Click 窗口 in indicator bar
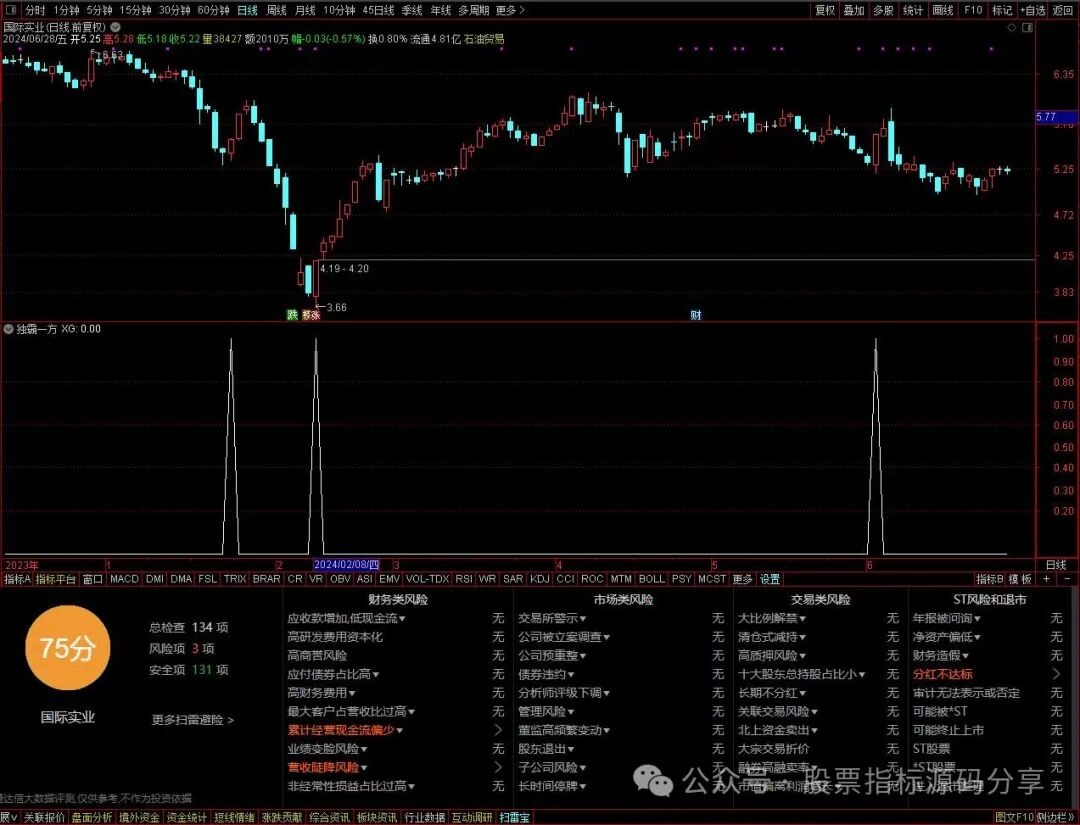Image resolution: width=1080 pixels, height=825 pixels. pyautogui.click(x=92, y=579)
